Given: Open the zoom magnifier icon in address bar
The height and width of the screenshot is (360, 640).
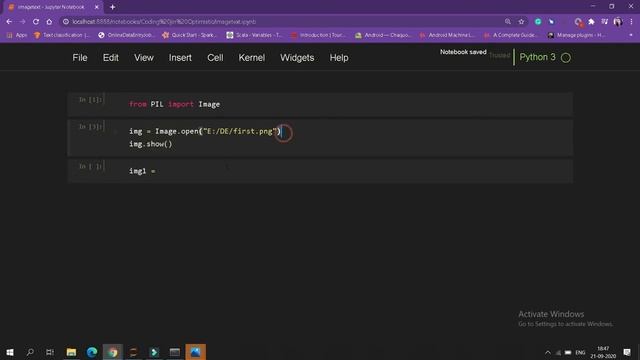Looking at the screenshot, I should (508, 22).
